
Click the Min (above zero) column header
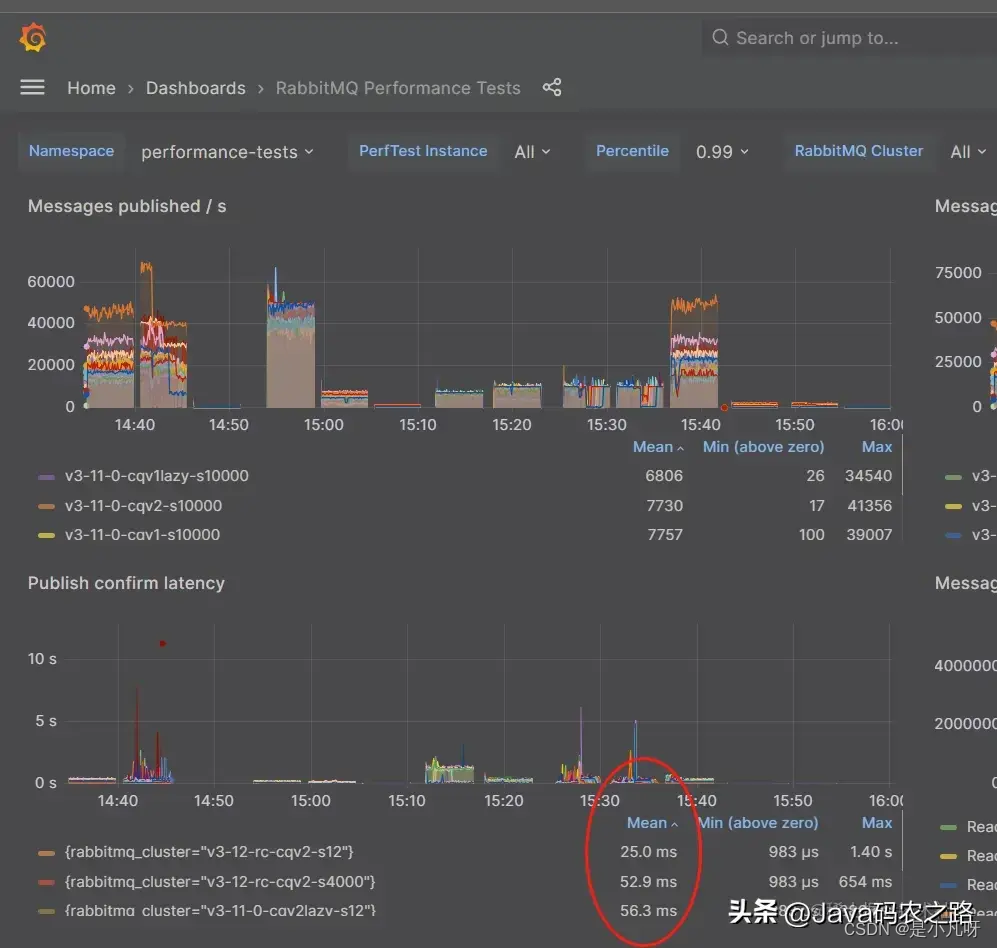(763, 446)
